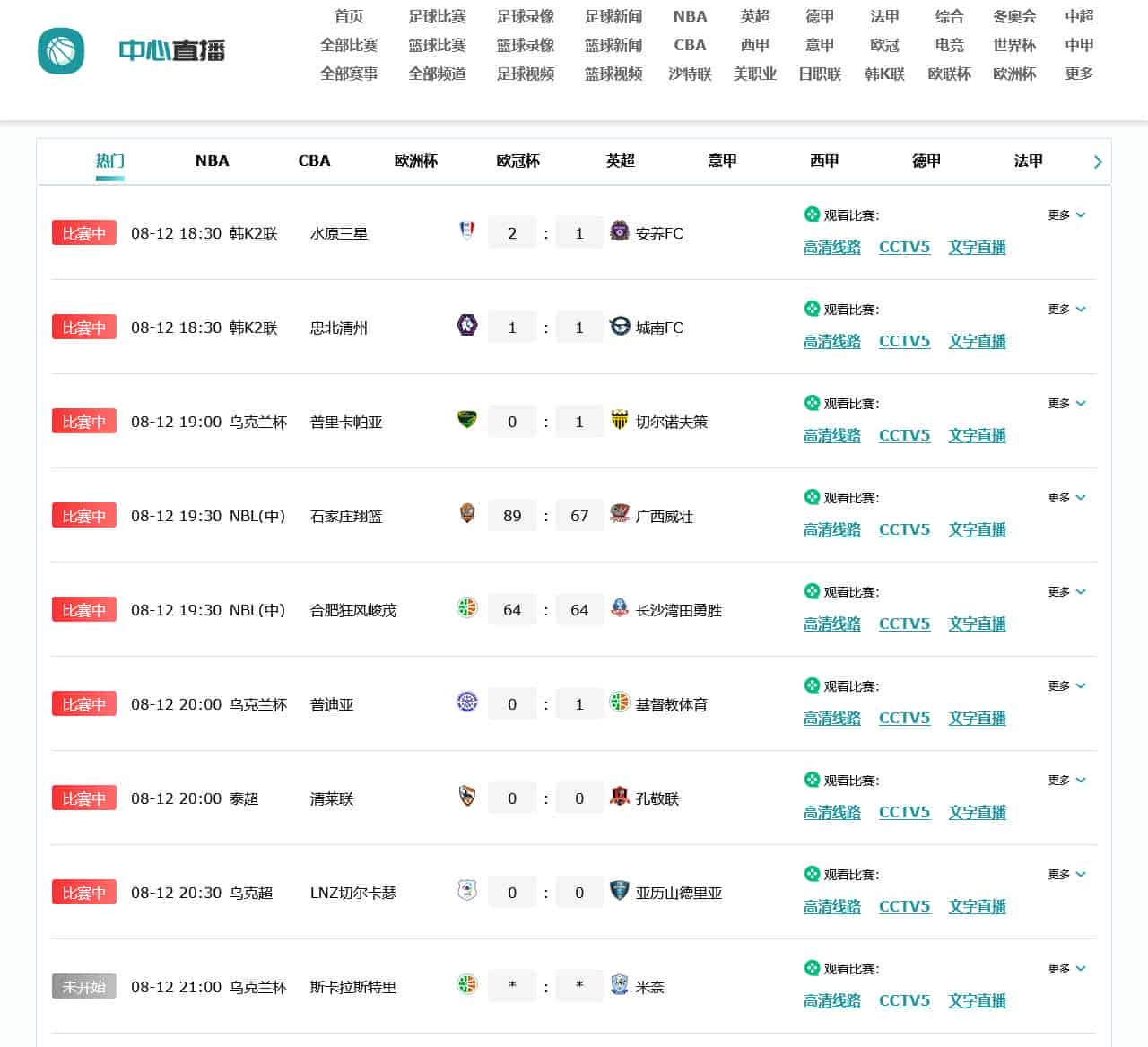Click 切尔诺夫策 team crest icon

pos(620,419)
